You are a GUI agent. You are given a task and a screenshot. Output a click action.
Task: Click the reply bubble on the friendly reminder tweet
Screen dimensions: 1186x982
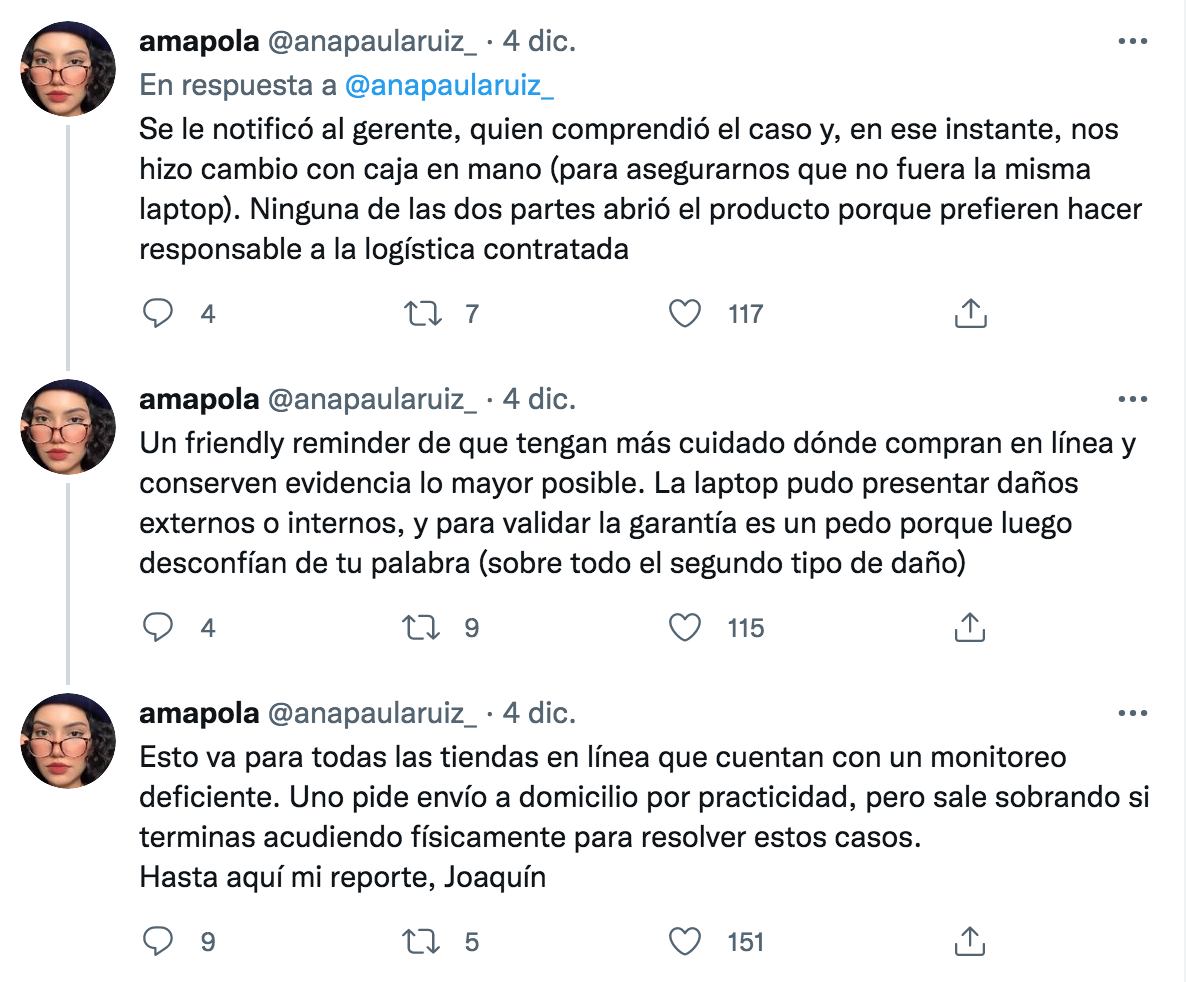(x=158, y=628)
